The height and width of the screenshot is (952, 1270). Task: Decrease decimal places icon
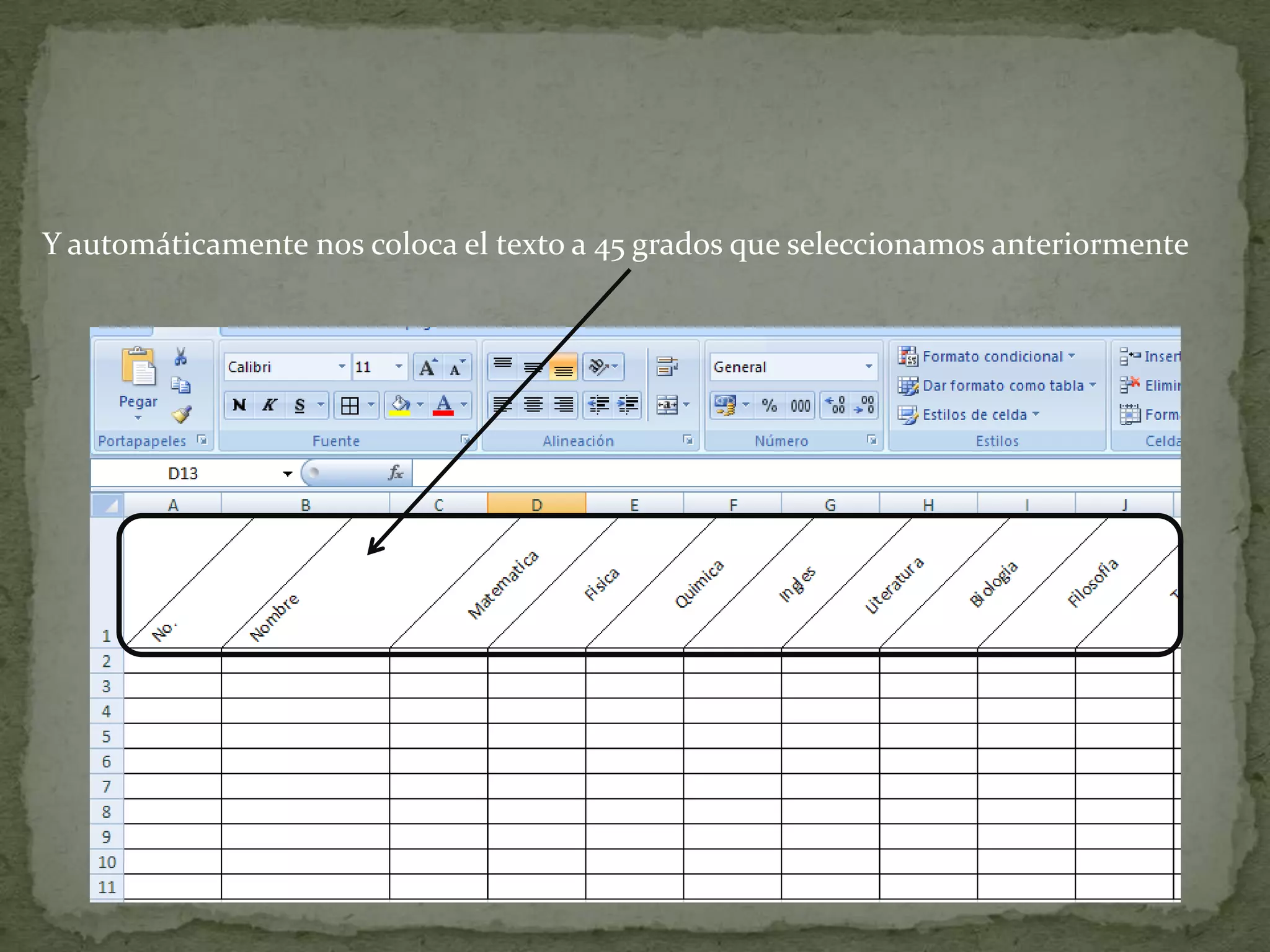click(864, 405)
